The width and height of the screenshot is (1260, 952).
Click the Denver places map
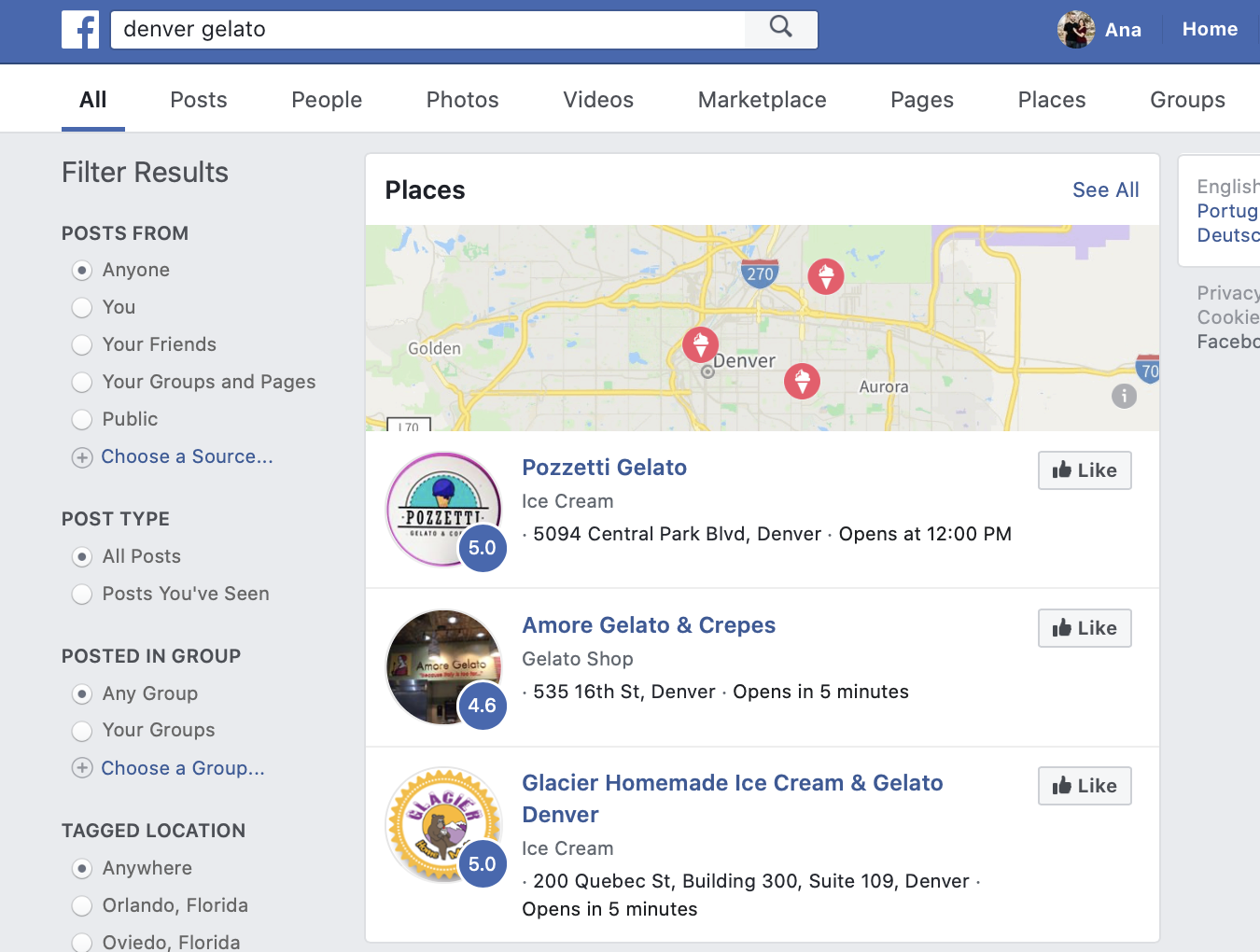763,328
